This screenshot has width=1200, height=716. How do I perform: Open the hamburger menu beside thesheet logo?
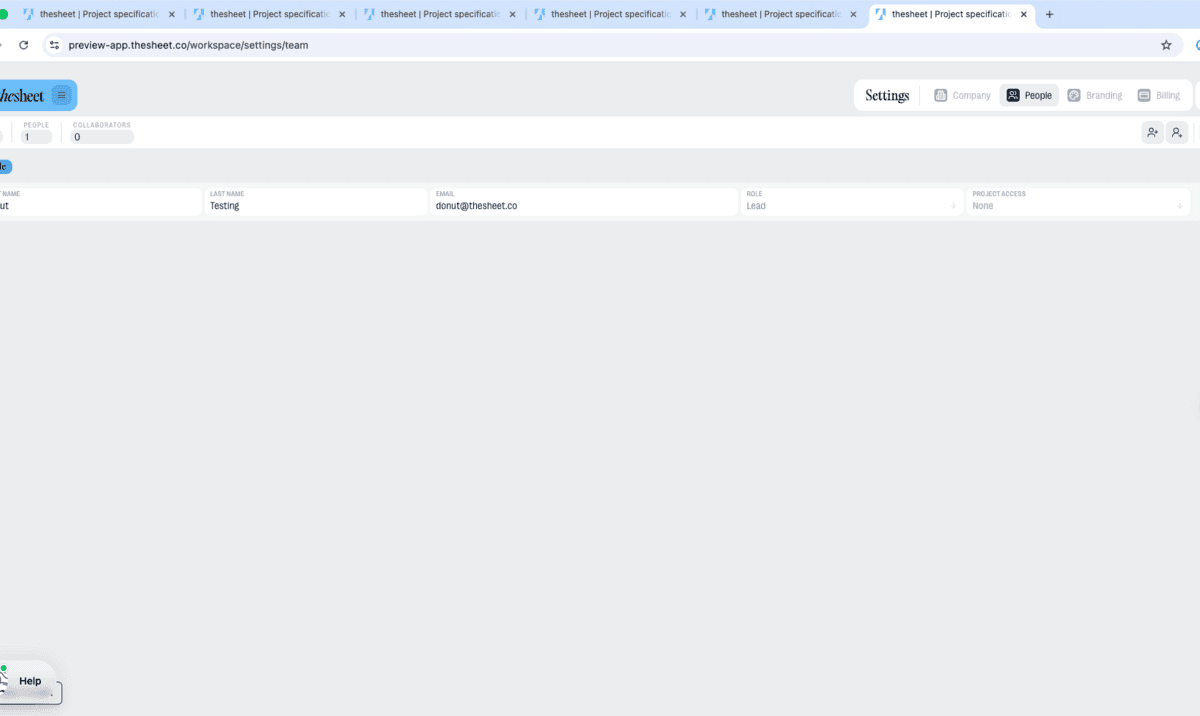tap(62, 95)
